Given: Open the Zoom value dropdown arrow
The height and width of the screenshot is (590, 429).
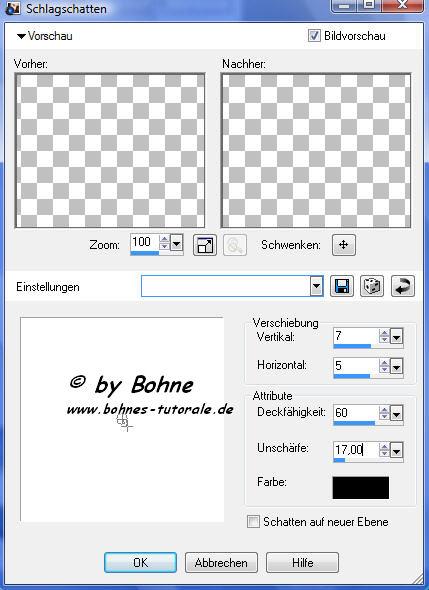Looking at the screenshot, I should (176, 243).
